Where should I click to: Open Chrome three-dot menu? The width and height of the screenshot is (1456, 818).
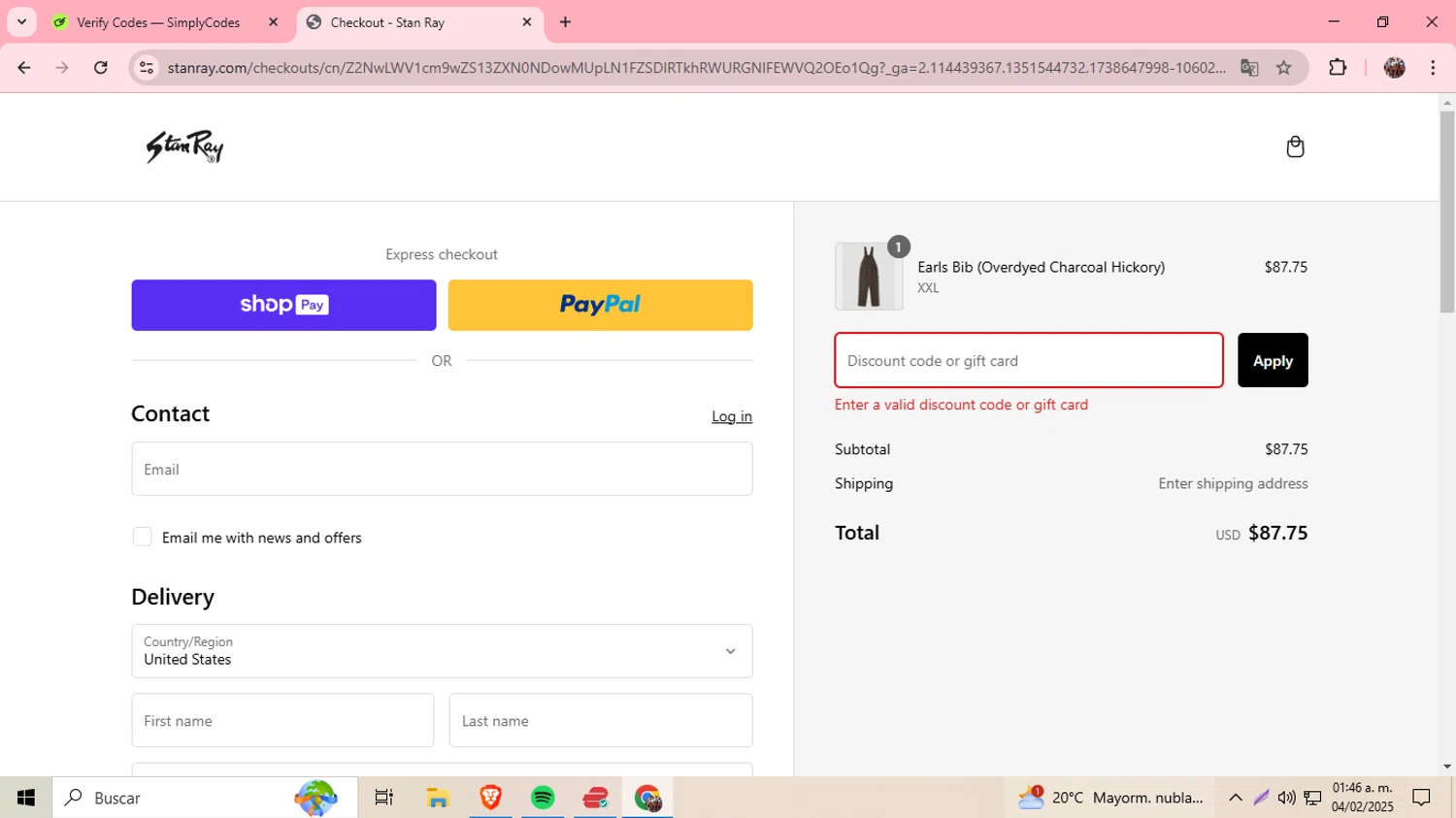point(1433,68)
